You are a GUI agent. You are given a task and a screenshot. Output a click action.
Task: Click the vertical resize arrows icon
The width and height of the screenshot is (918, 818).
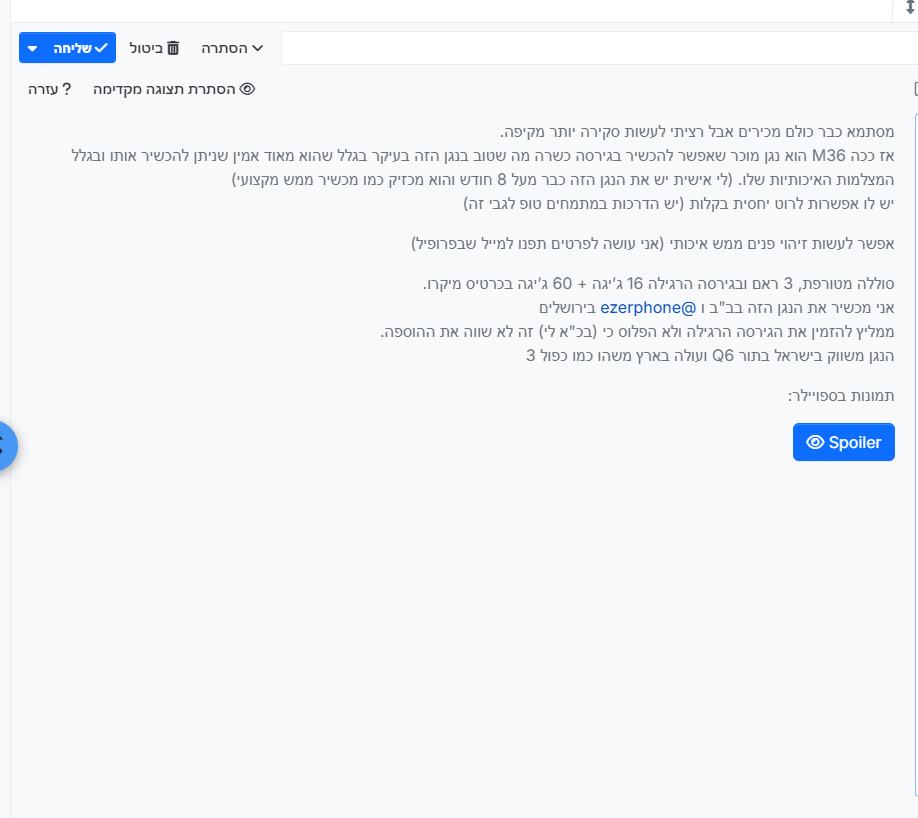(910, 7)
